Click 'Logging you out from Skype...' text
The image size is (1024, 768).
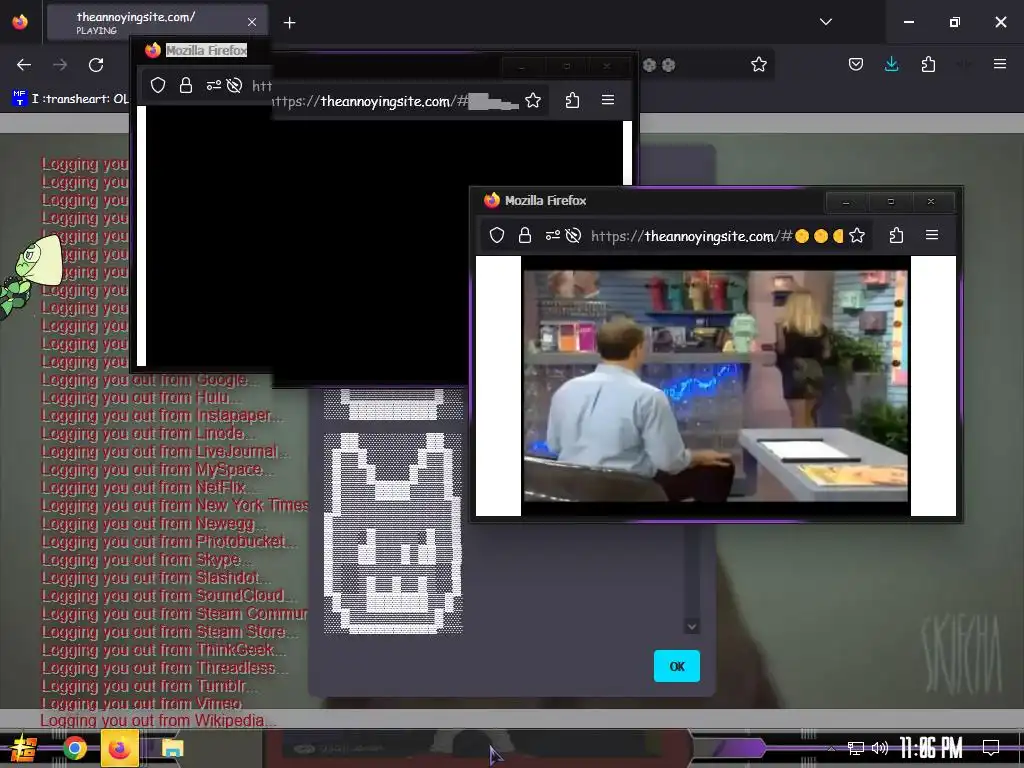[146, 560]
